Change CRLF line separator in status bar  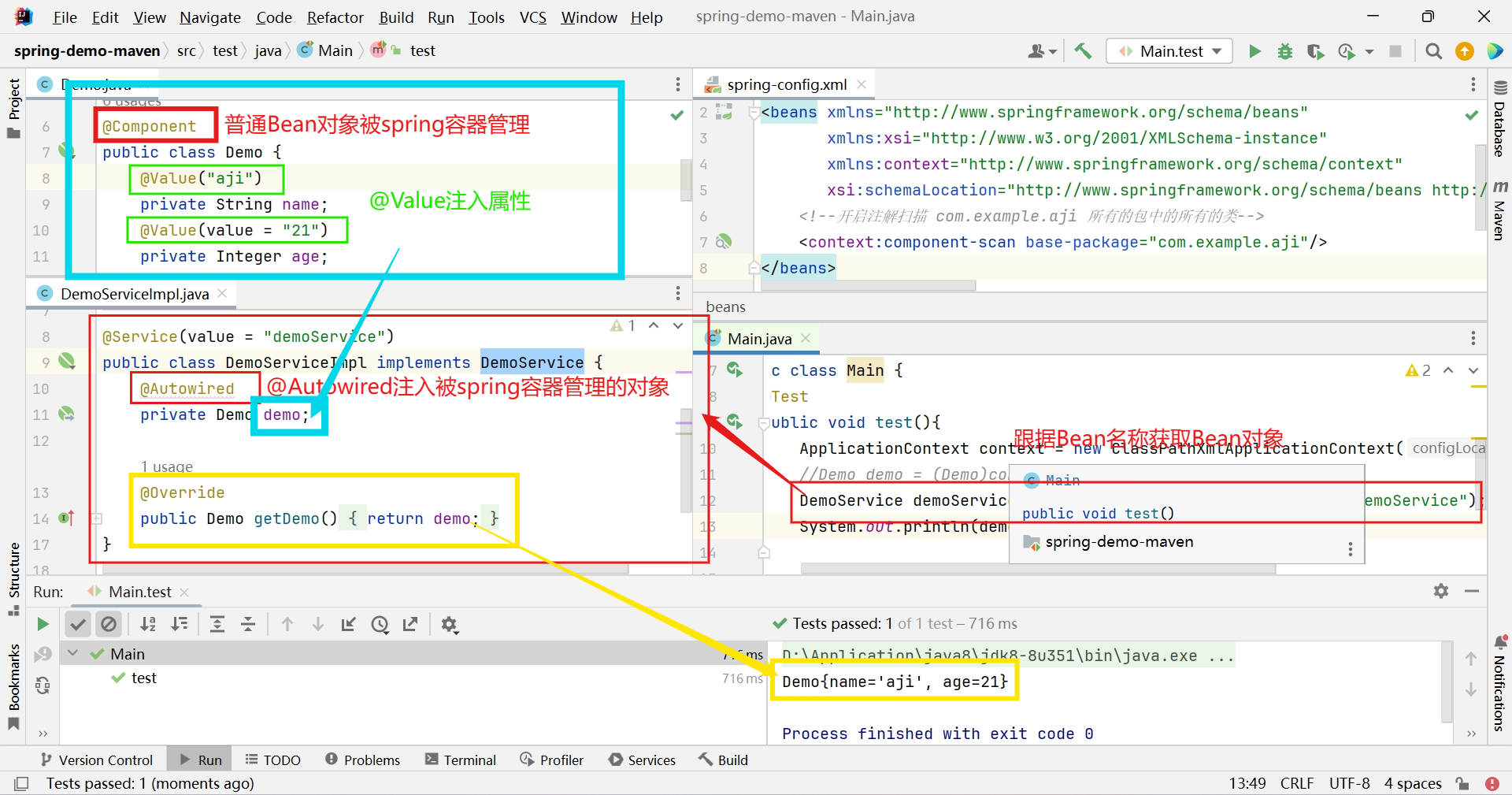(1297, 783)
